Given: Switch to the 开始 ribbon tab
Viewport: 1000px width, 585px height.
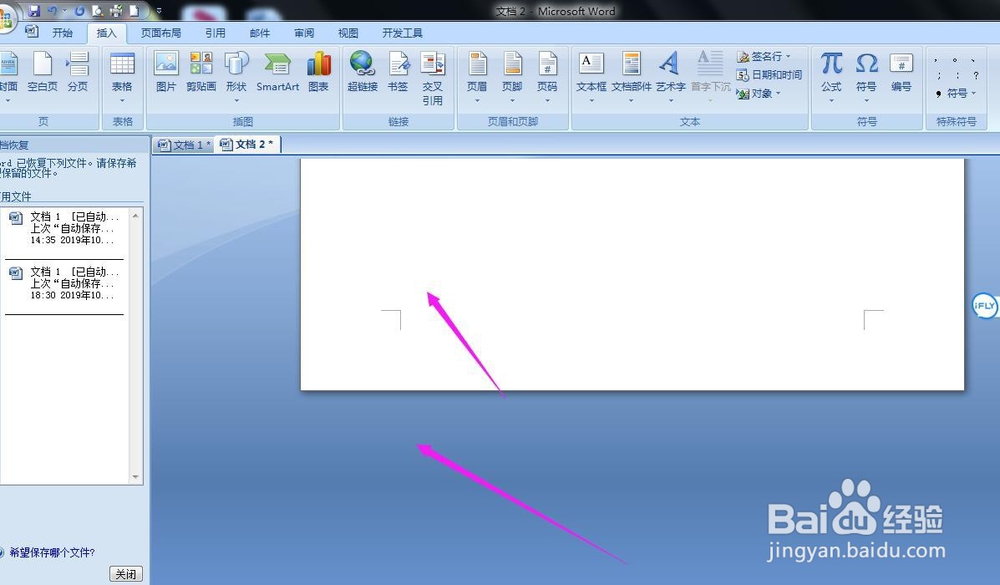Looking at the screenshot, I should pos(62,33).
